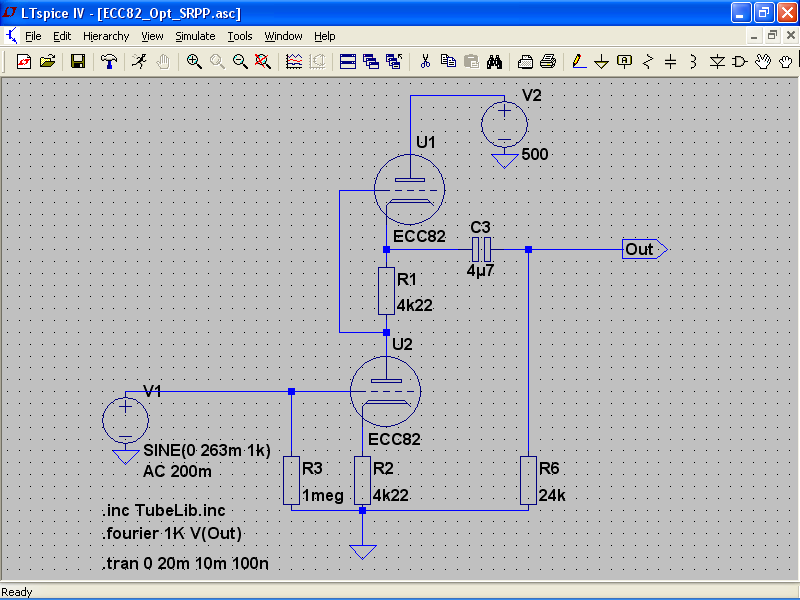Open the Hierarchy menu
The height and width of the screenshot is (600, 800).
coord(106,36)
